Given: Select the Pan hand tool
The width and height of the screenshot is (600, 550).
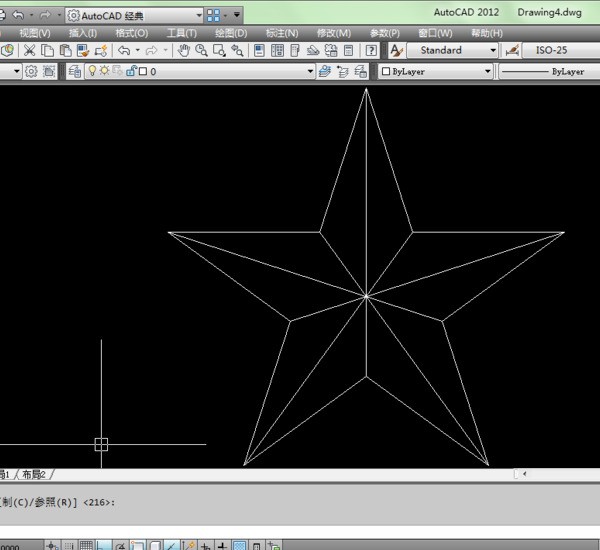Looking at the screenshot, I should 184,50.
